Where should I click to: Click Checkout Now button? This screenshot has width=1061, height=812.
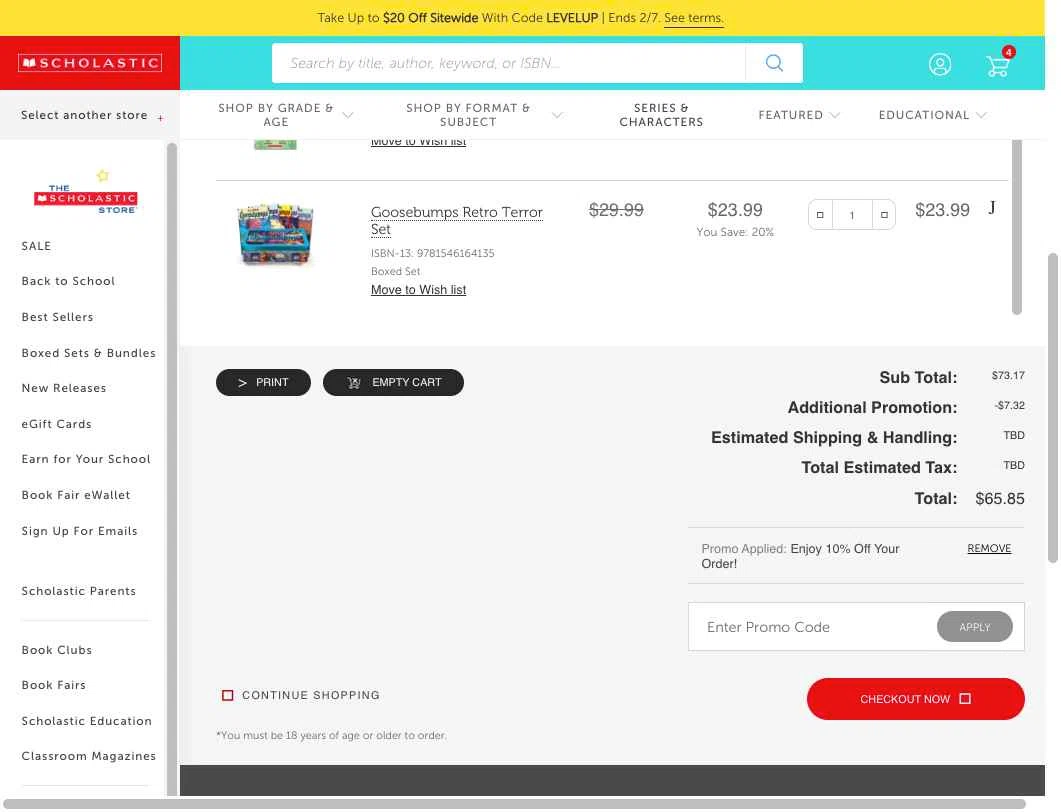click(x=916, y=699)
